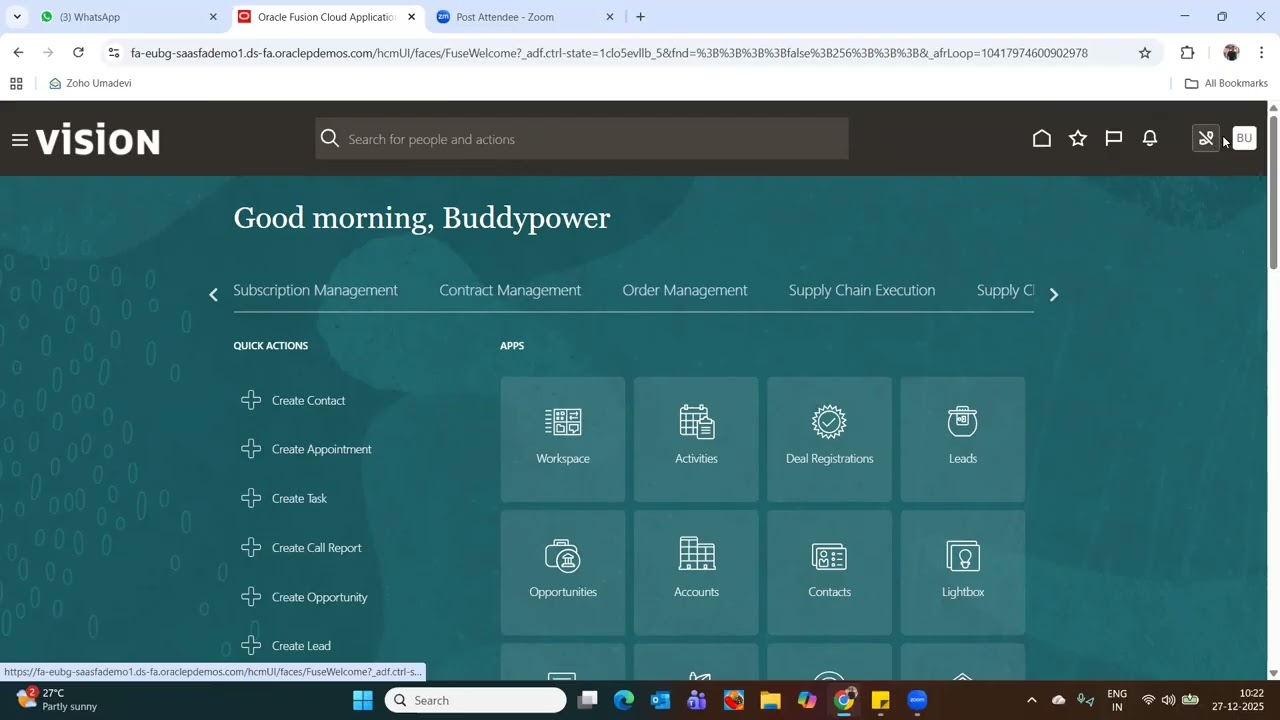Viewport: 1280px width, 720px height.
Task: Open the BU user profile menu
Action: (1244, 139)
